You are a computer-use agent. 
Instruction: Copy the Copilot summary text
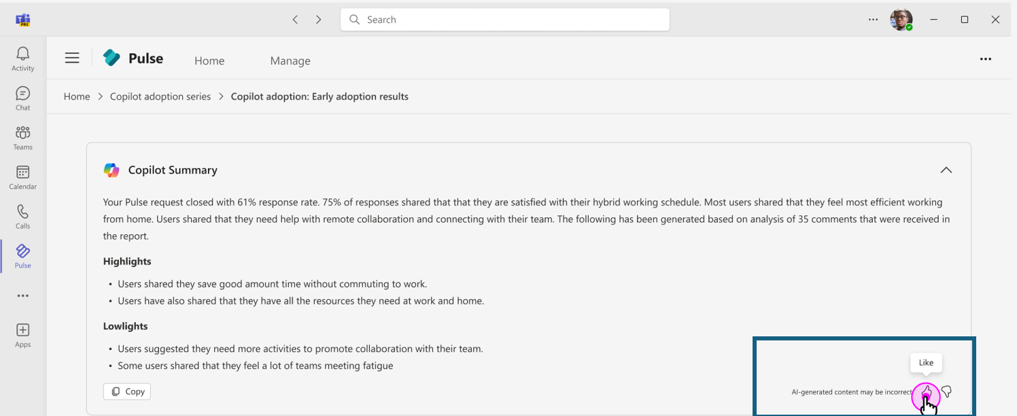[x=127, y=392]
